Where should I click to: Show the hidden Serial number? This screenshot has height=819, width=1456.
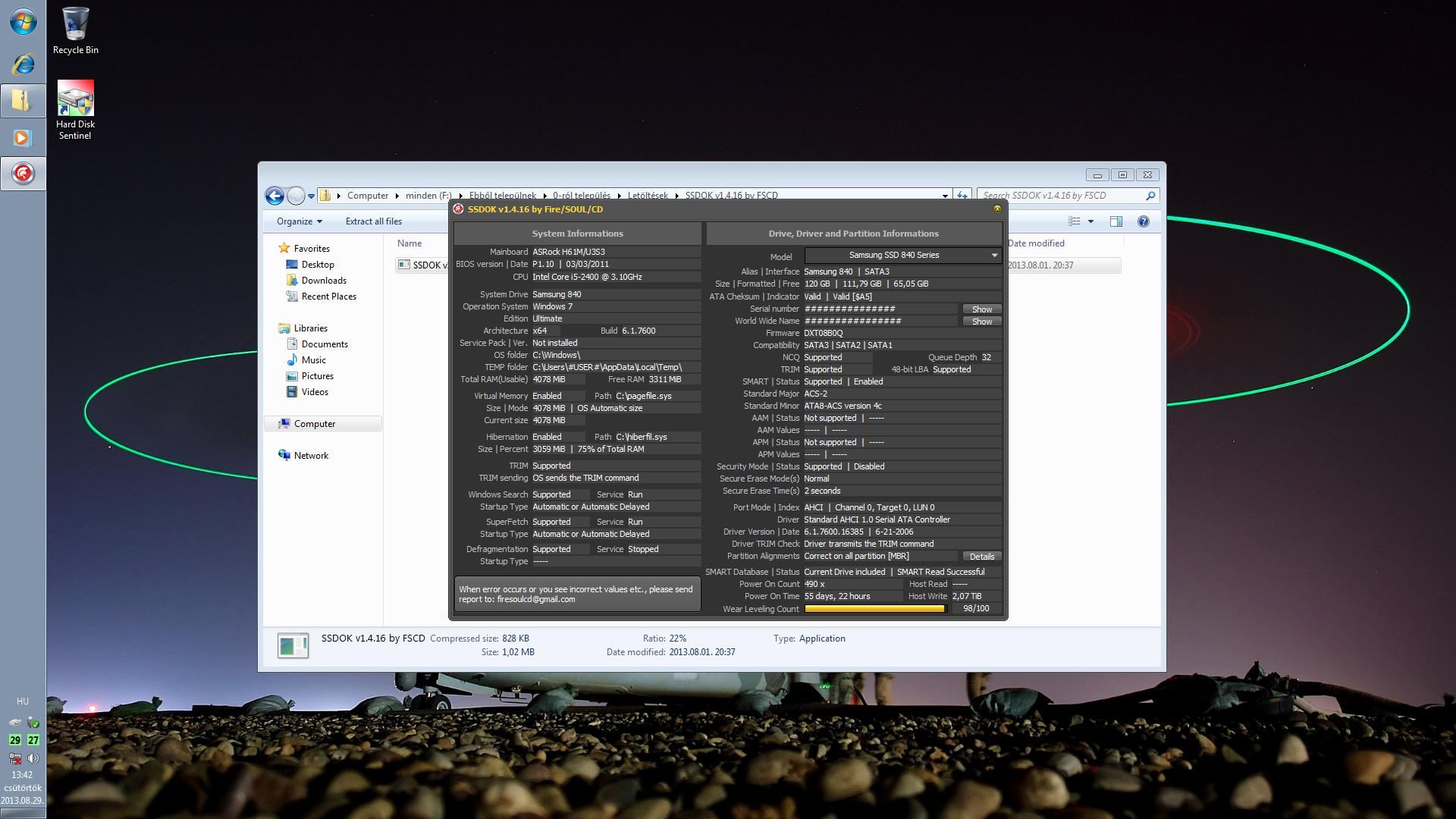coord(981,309)
